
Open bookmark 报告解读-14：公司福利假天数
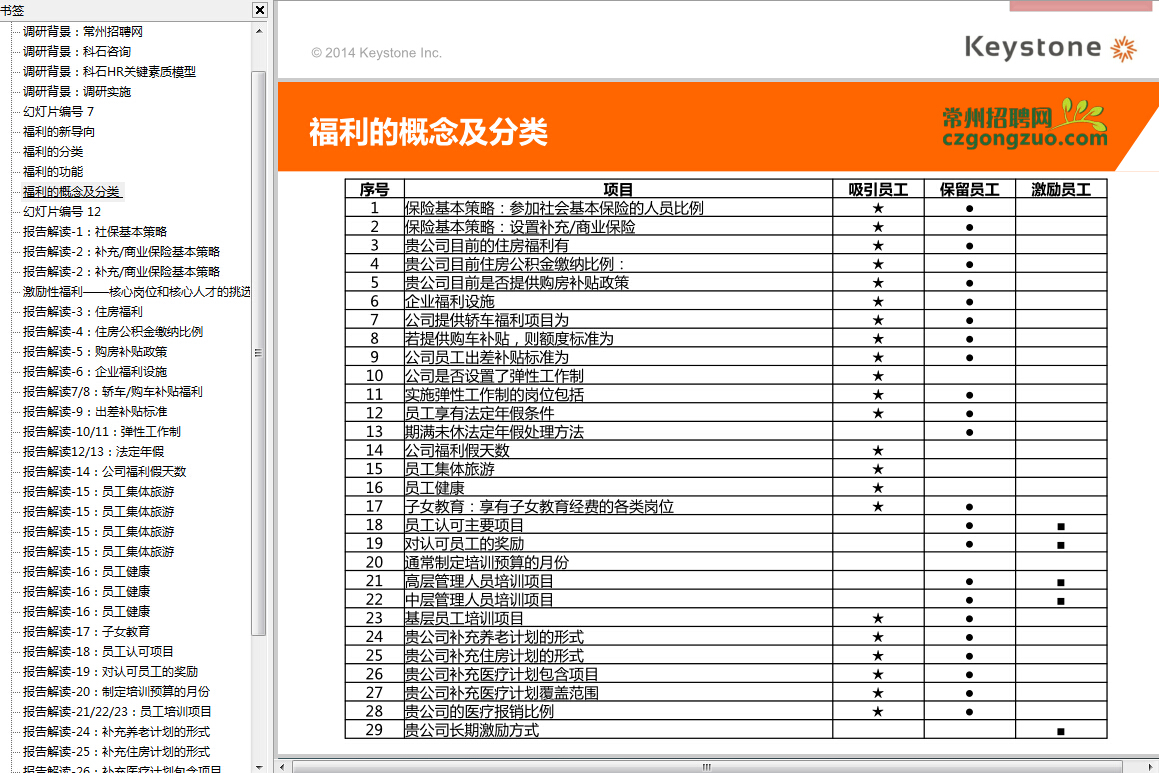click(104, 471)
